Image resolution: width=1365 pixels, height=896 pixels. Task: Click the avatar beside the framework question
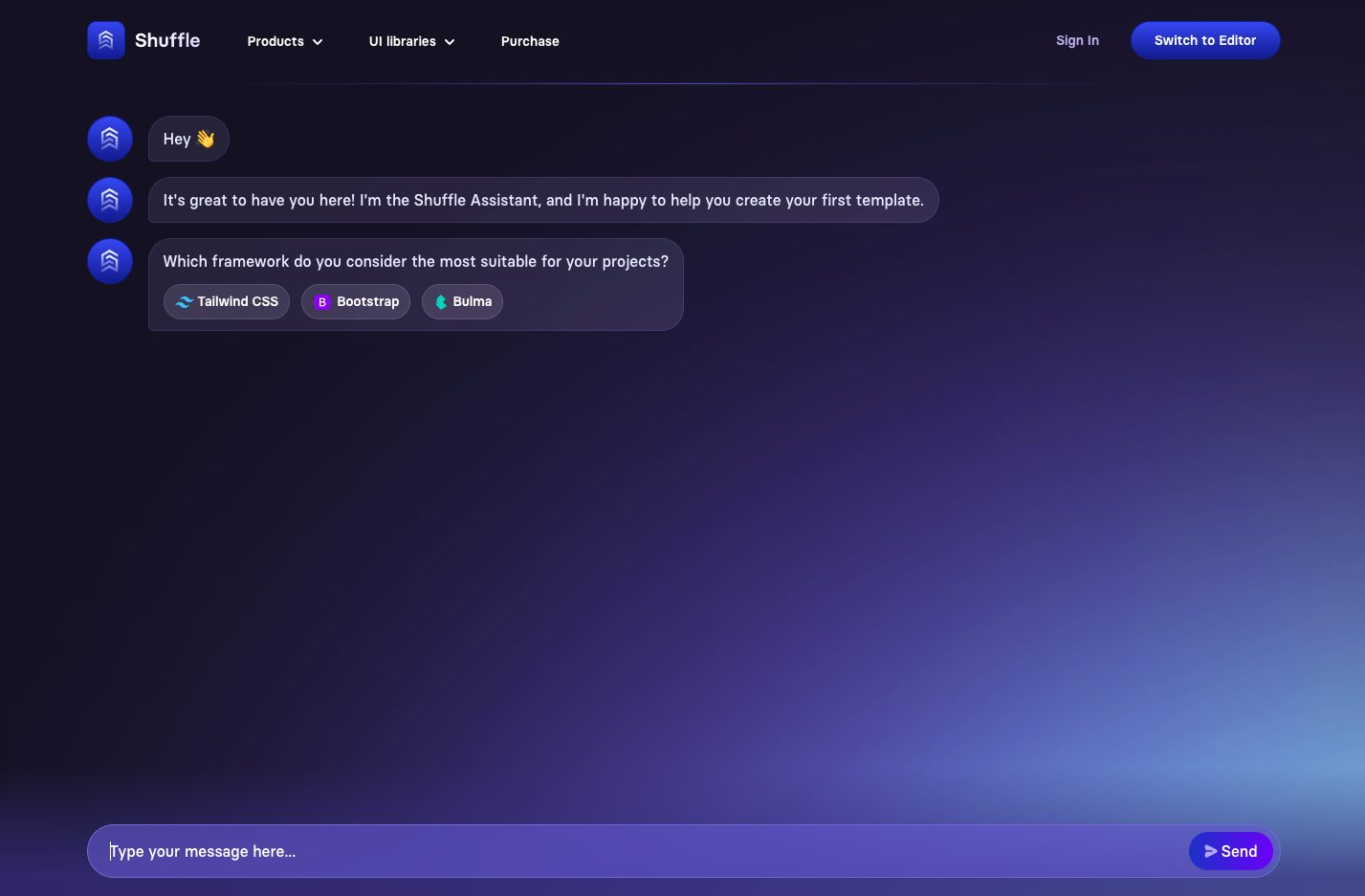click(110, 261)
